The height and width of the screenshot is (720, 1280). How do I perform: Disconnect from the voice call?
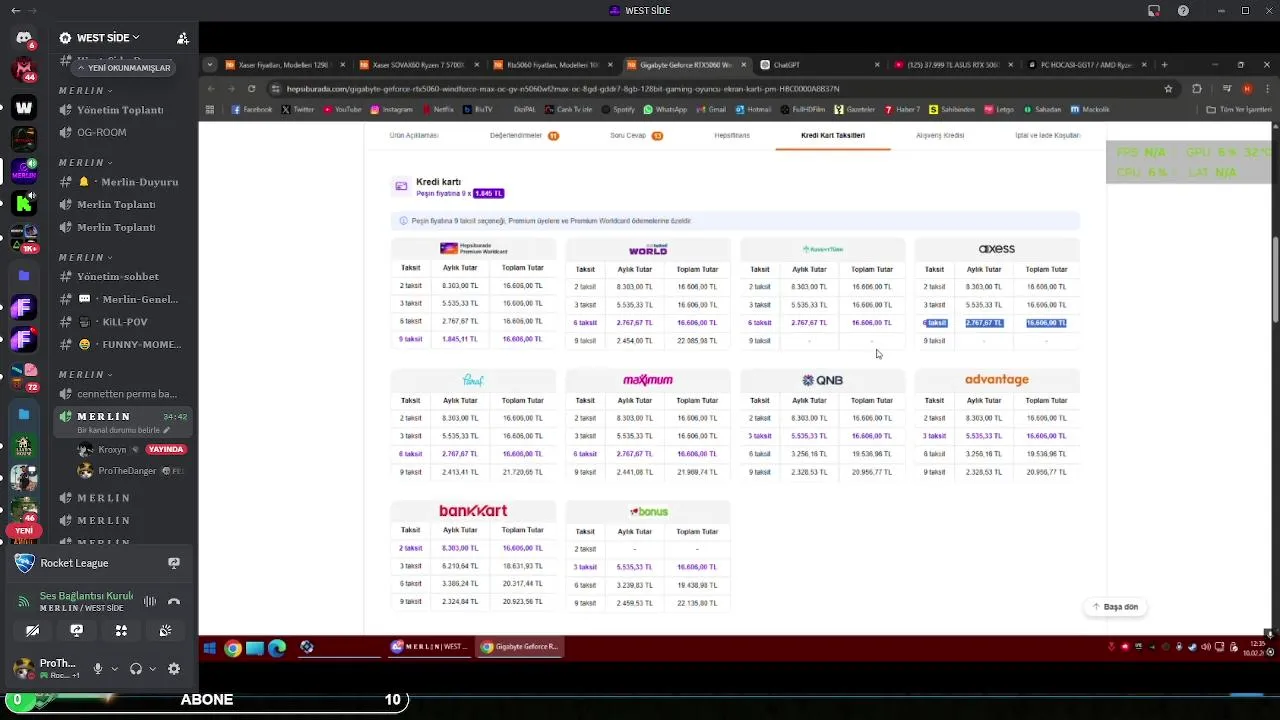[174, 601]
